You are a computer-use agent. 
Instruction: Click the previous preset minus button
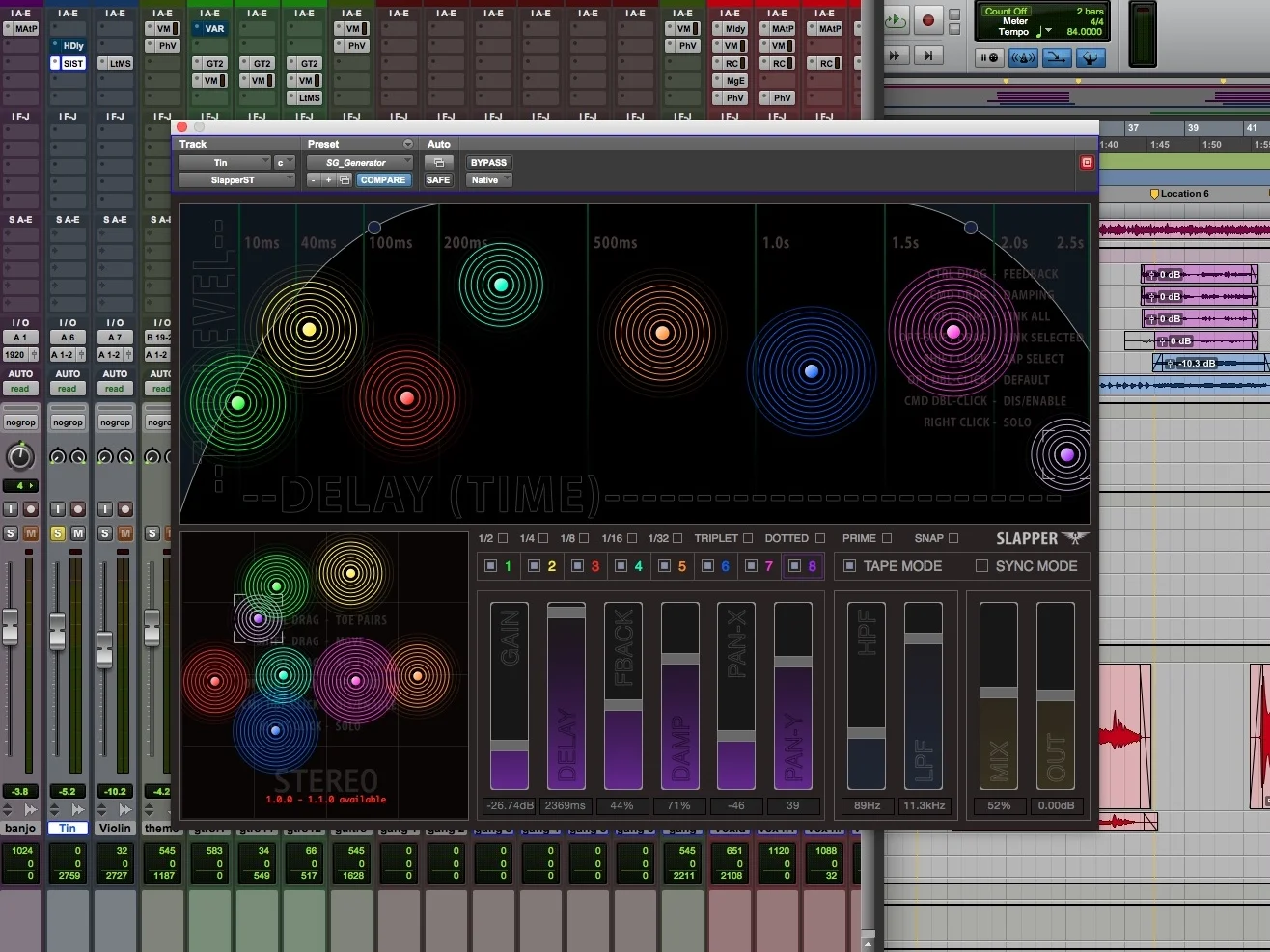point(313,180)
